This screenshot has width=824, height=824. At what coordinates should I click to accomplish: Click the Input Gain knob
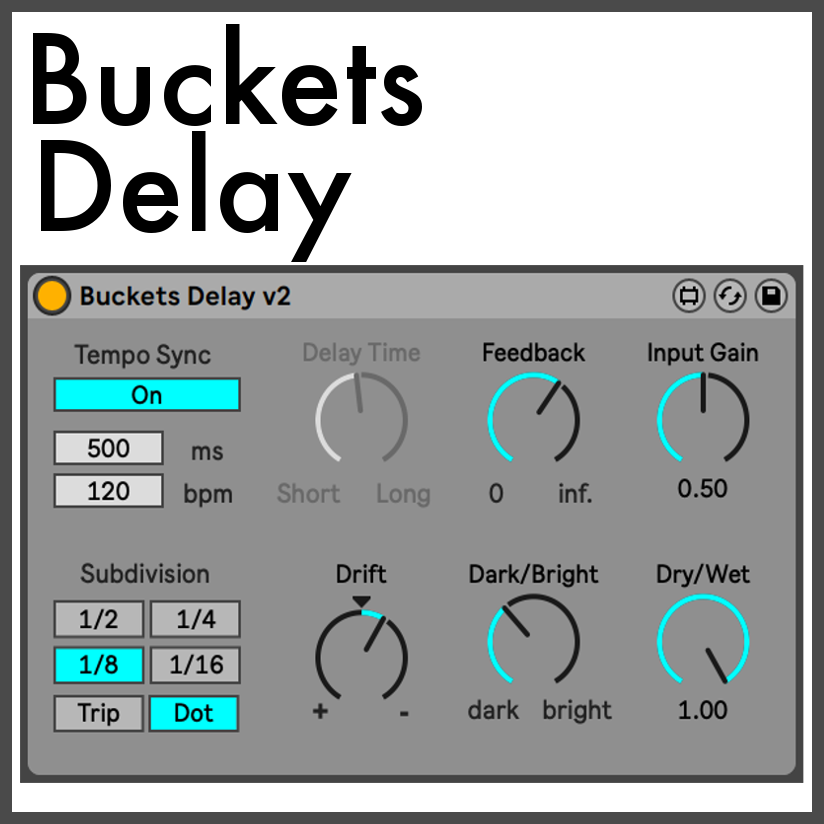tap(703, 419)
